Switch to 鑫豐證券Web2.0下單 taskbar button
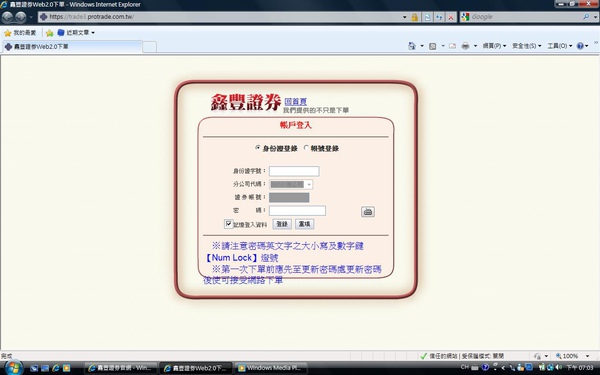 196,368
